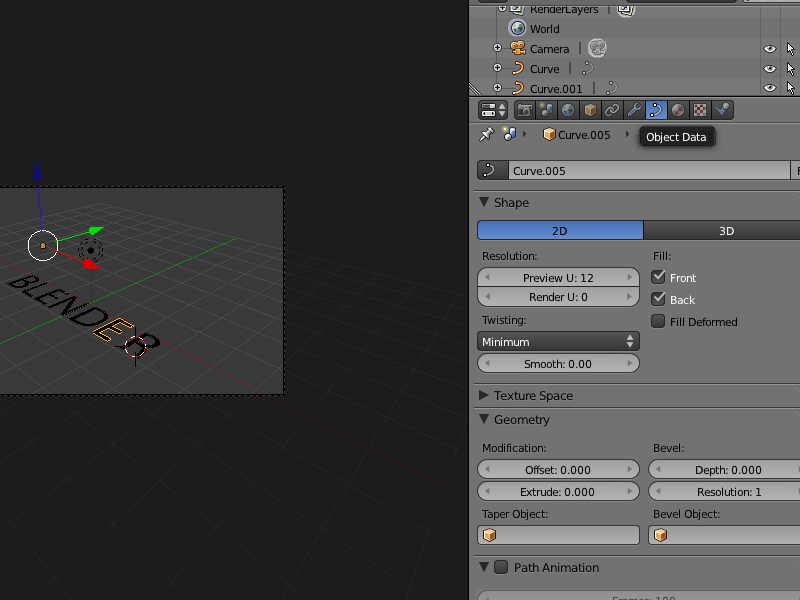Click the RenderLayers icon in the outliner
Screen dimensions: 800x600
(x=517, y=9)
